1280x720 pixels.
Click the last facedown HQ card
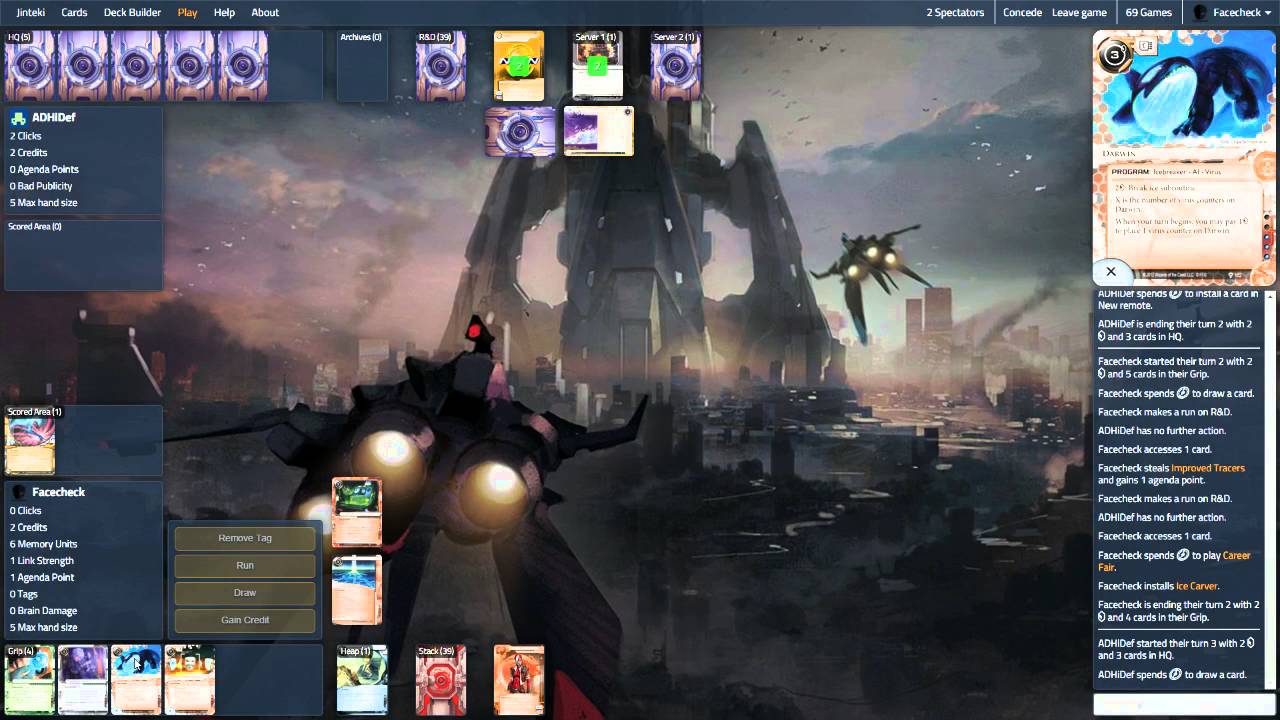click(243, 66)
